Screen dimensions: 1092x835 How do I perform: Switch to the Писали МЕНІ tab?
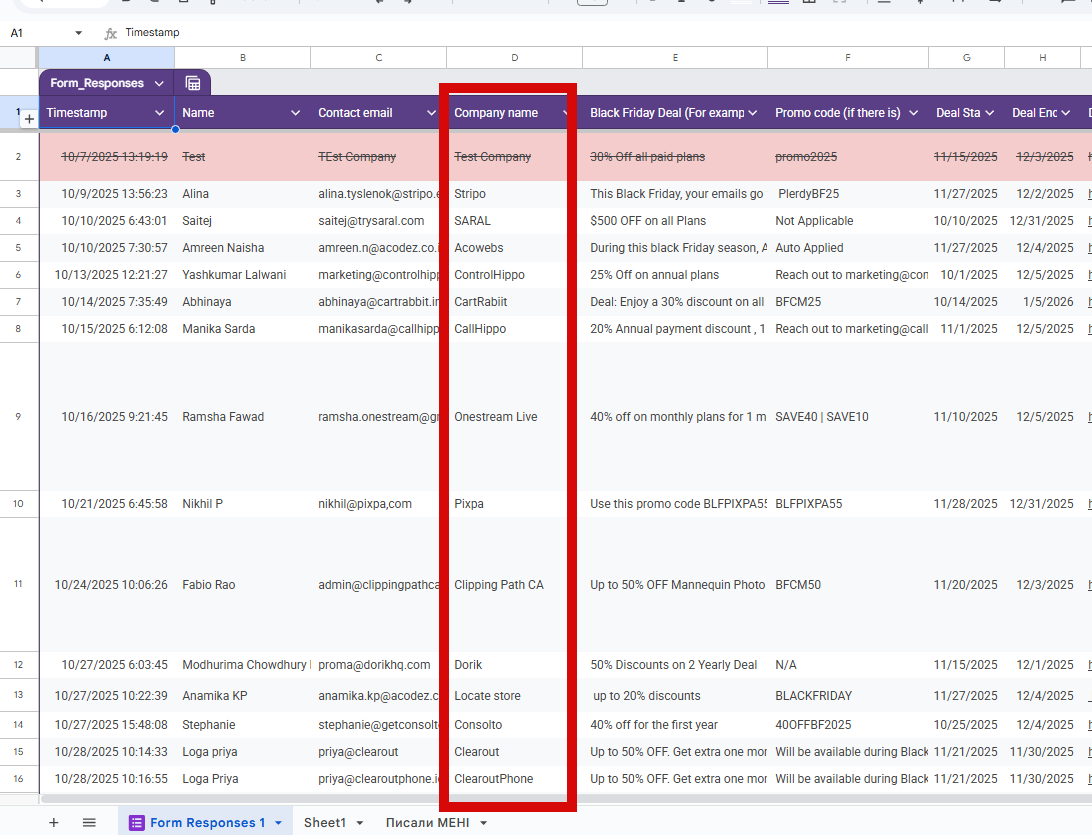coord(428,822)
